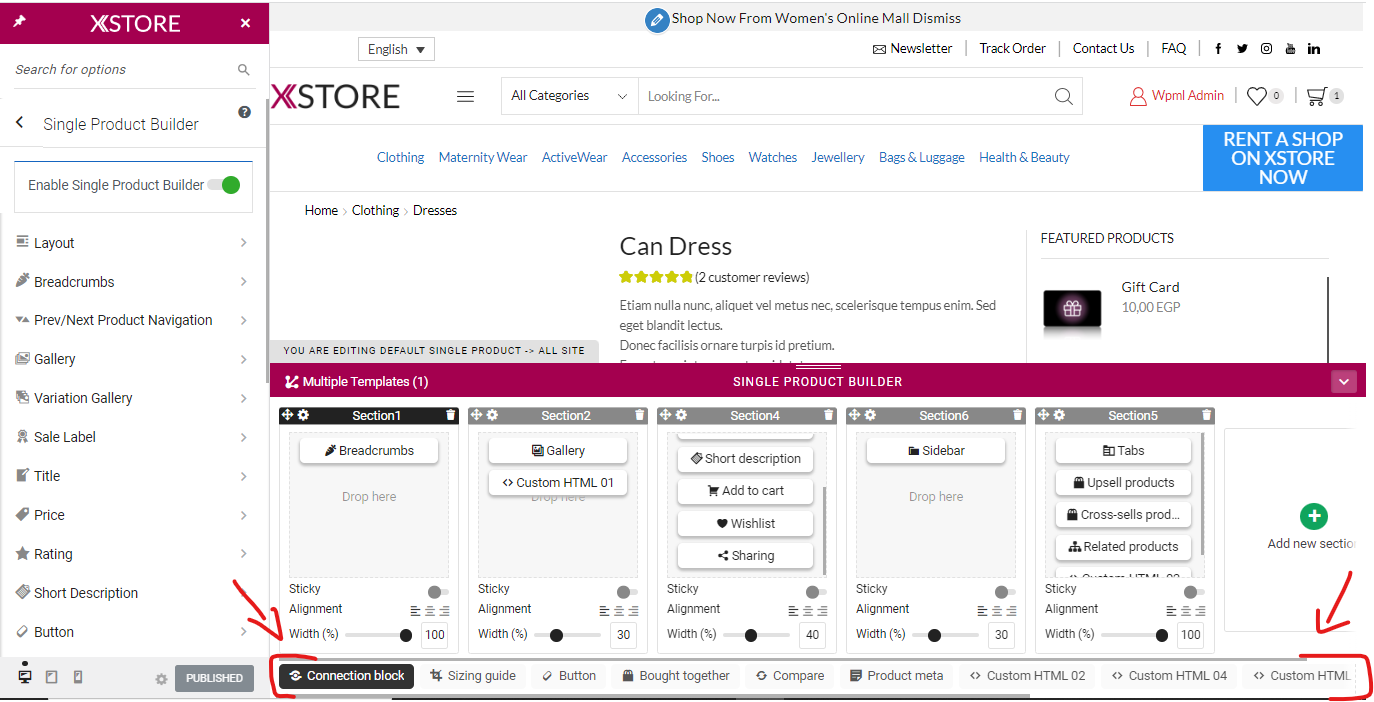The height and width of the screenshot is (702, 1374).
Task: Expand the Sale Label options
Action: (133, 437)
